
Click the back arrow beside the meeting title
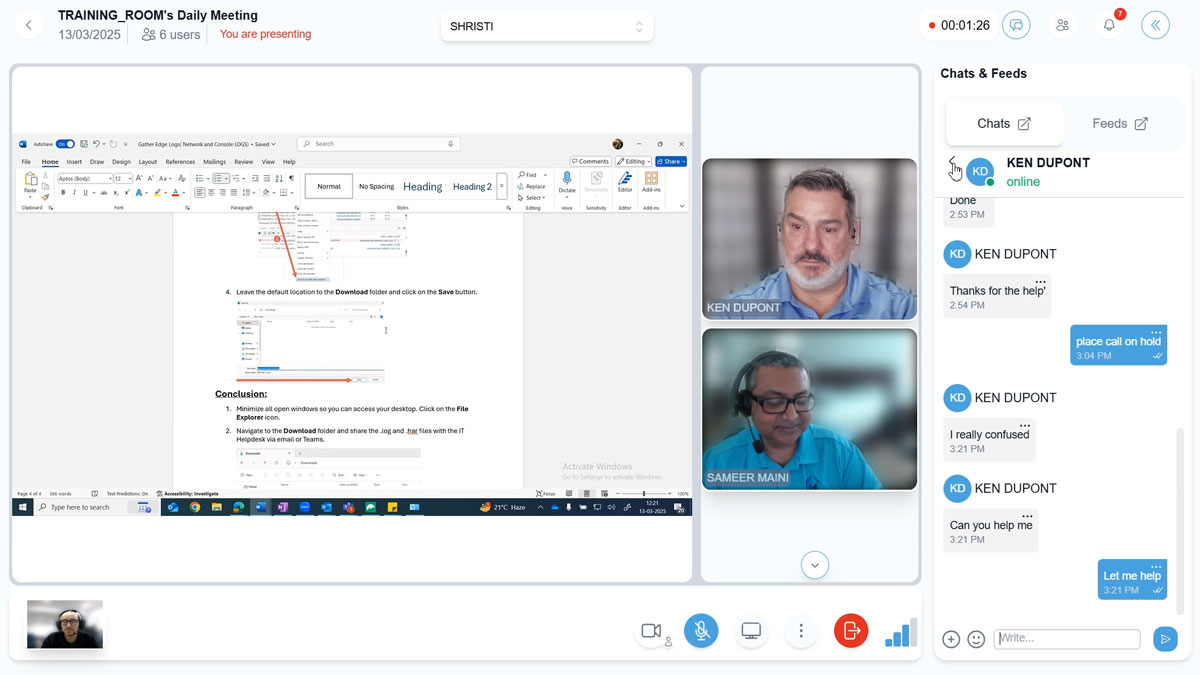pos(28,26)
